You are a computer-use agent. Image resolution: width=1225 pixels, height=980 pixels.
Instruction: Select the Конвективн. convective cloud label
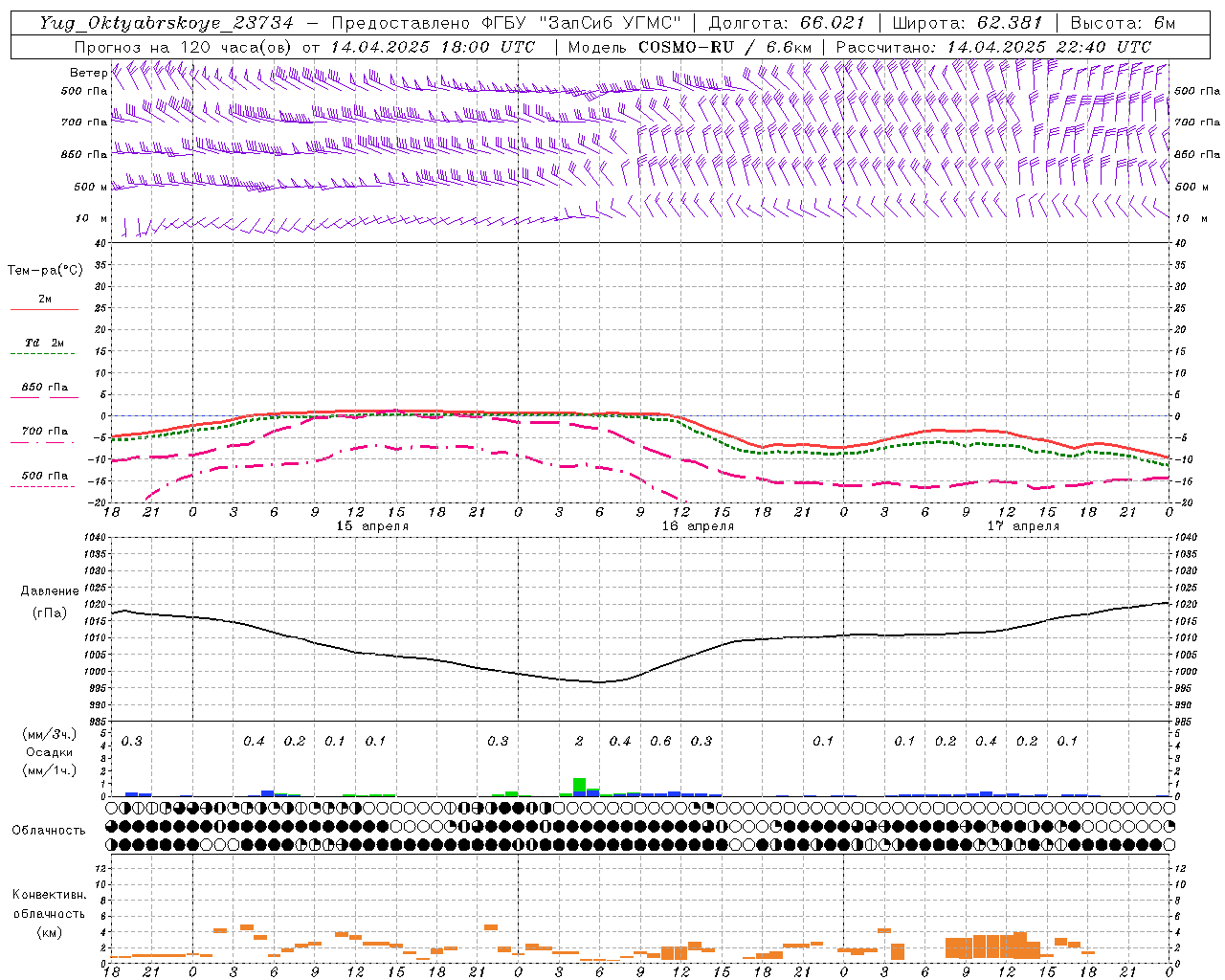tap(49, 894)
